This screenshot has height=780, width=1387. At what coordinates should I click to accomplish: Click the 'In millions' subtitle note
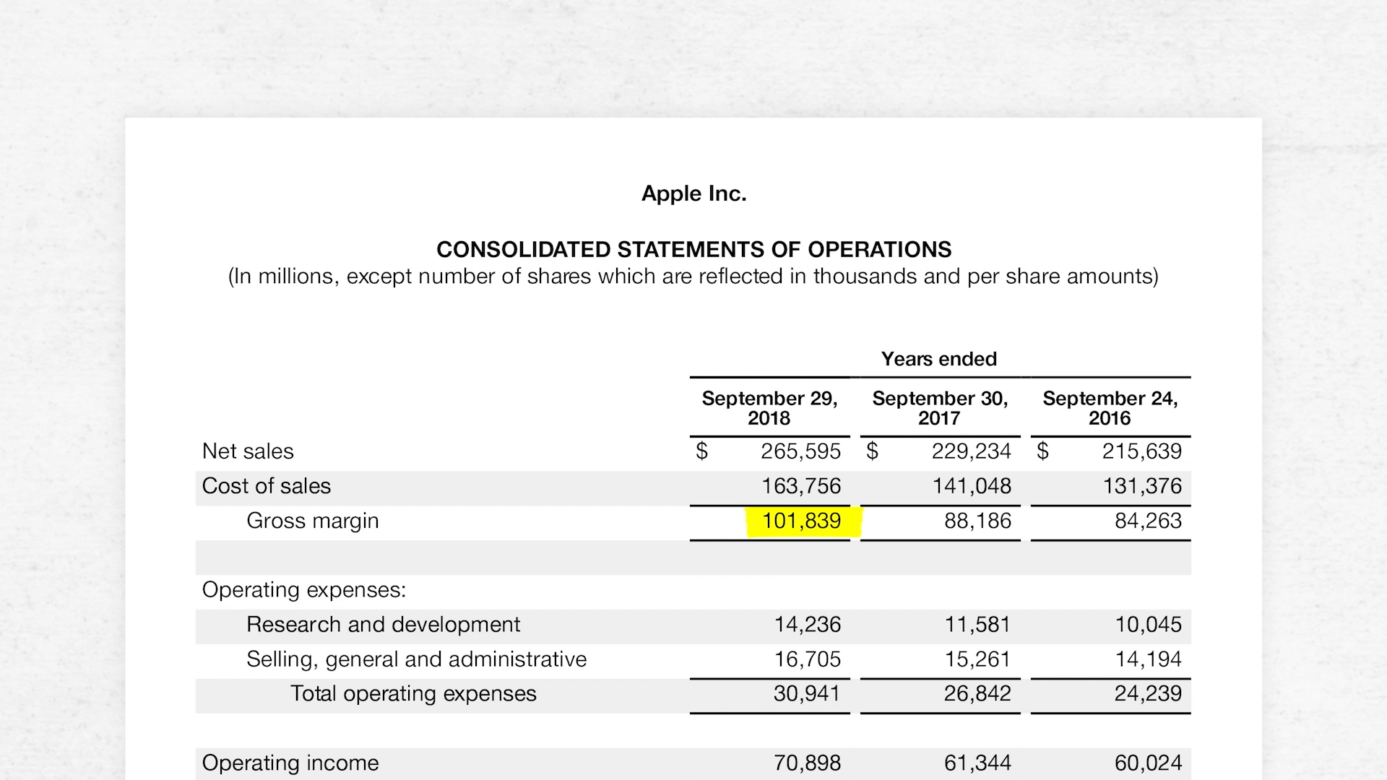(693, 276)
